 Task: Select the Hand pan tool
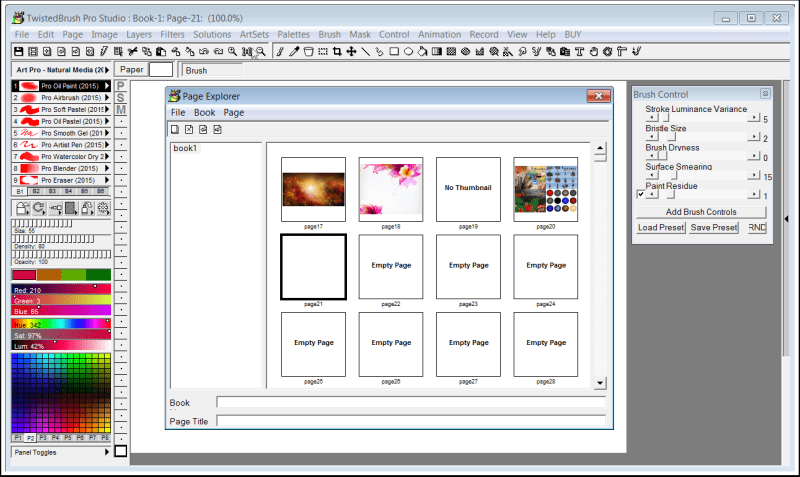[593, 52]
